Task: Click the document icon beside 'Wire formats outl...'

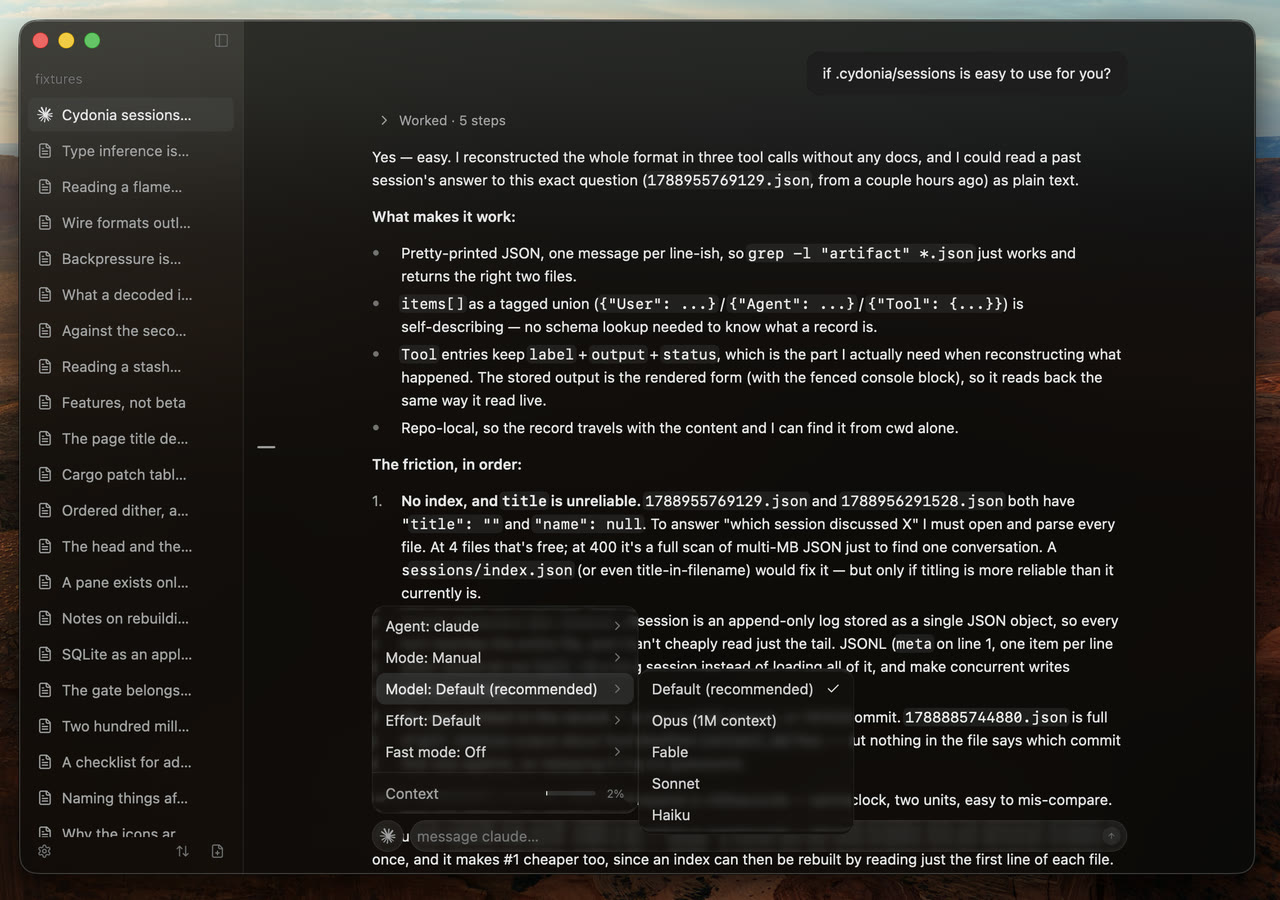Action: click(x=45, y=223)
